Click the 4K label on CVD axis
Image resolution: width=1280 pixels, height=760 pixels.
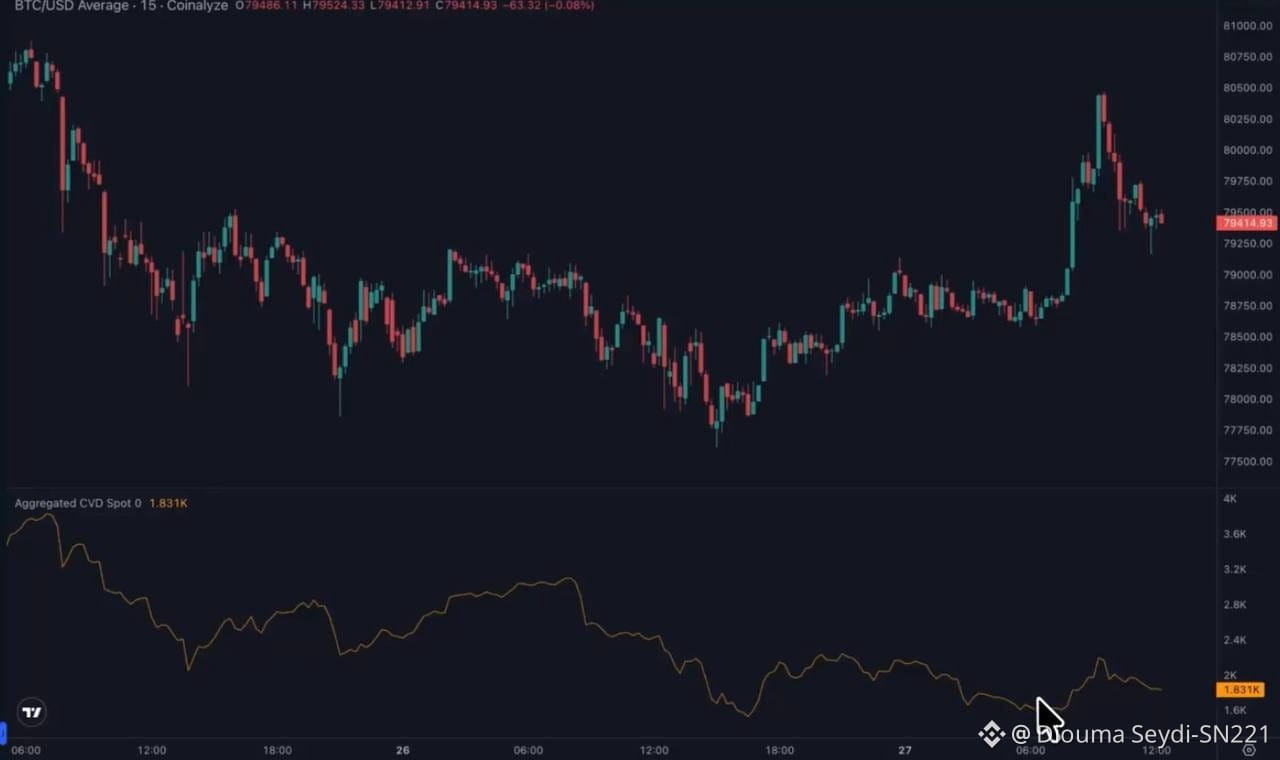[x=1230, y=498]
